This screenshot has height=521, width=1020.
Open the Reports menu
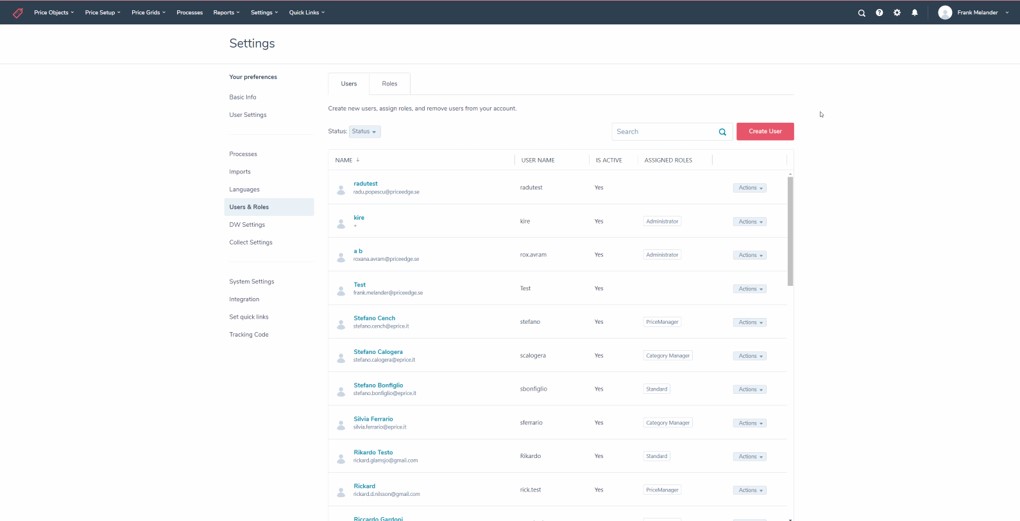click(x=226, y=12)
